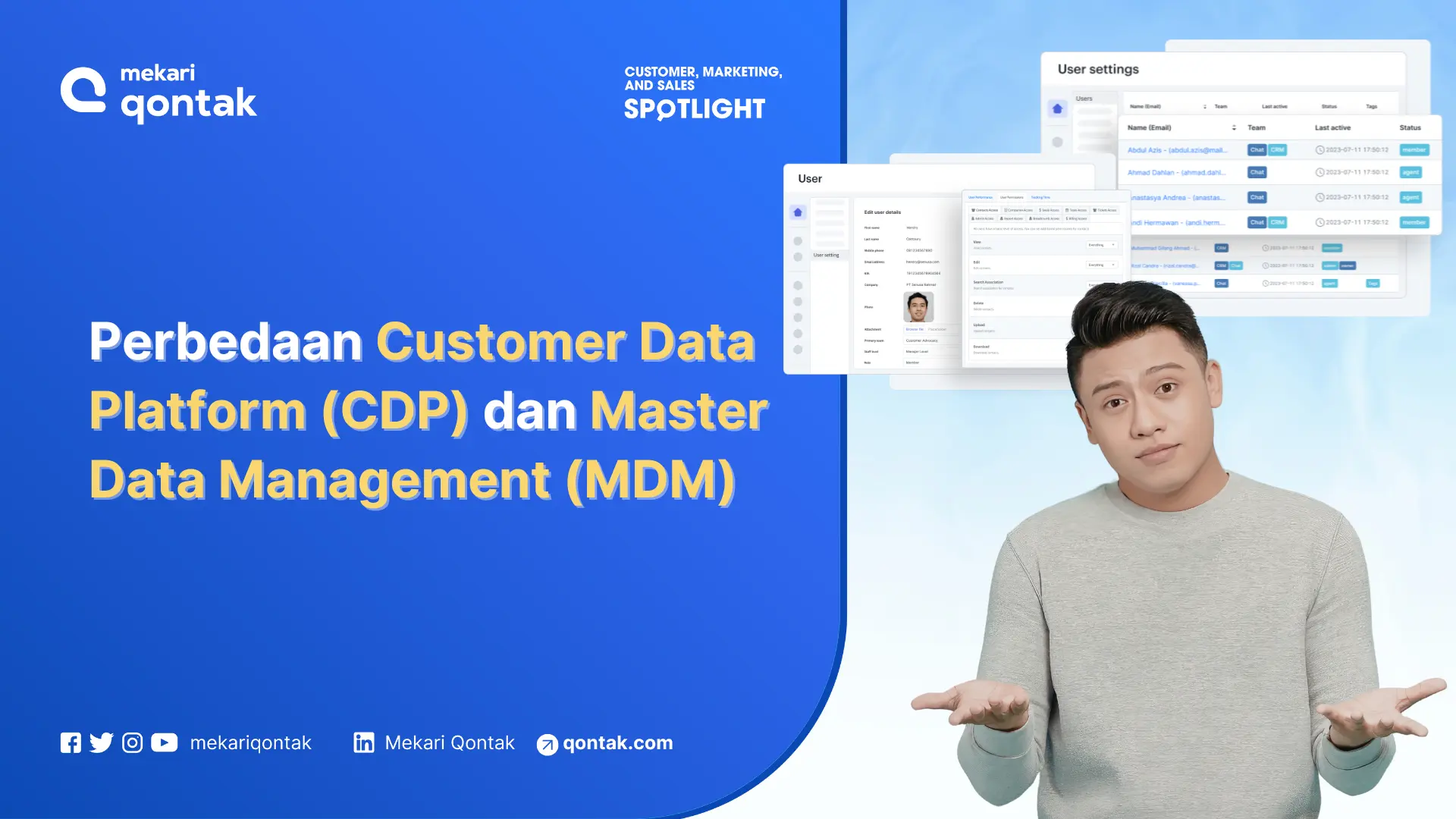This screenshot has height=819, width=1456.
Task: Click the clock icon in Ahmad Dahlan row
Action: pos(1319,172)
